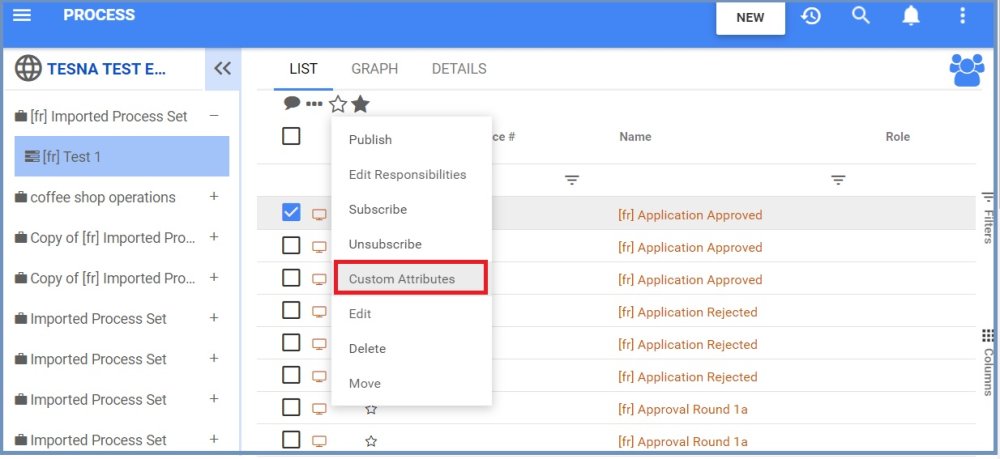
Task: Check the Approval Round 1a row checkbox
Action: (x=291, y=407)
